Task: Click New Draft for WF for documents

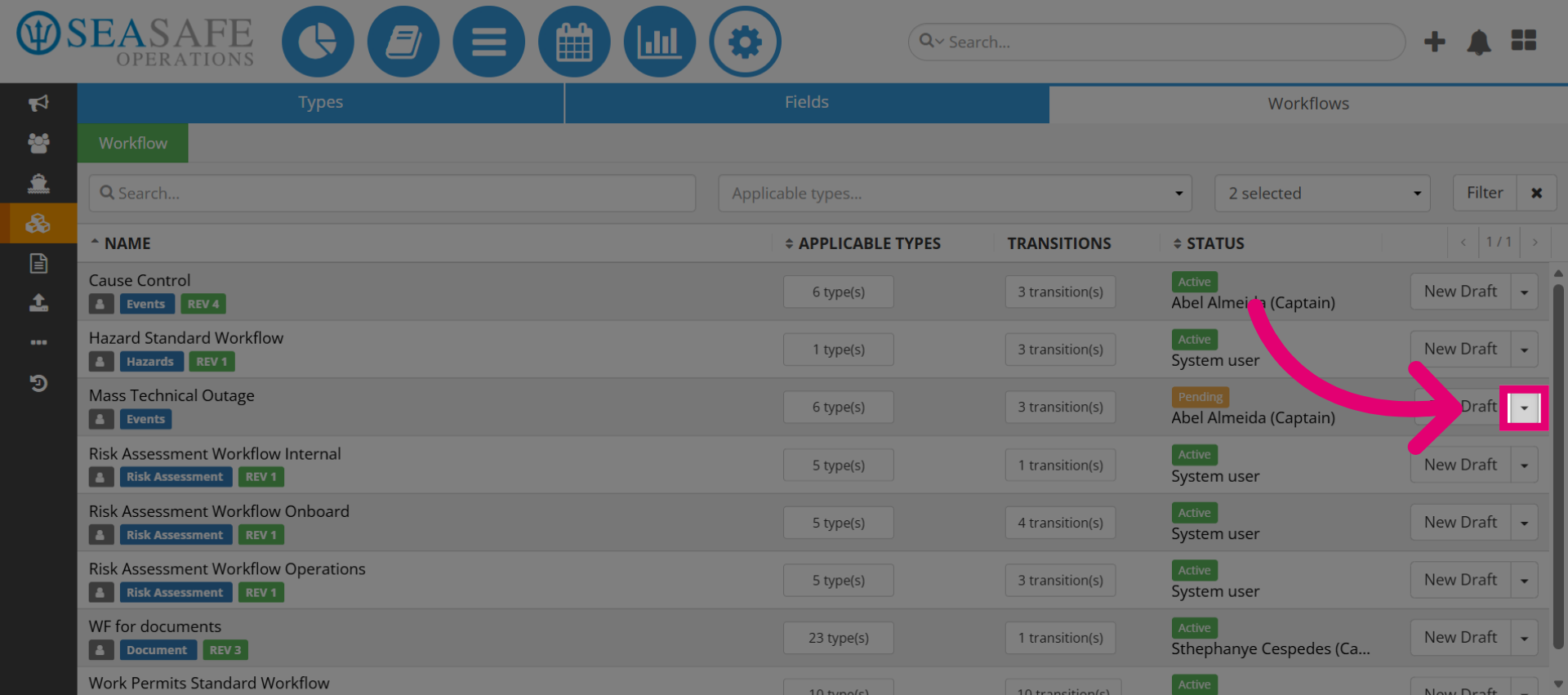Action: point(1461,638)
